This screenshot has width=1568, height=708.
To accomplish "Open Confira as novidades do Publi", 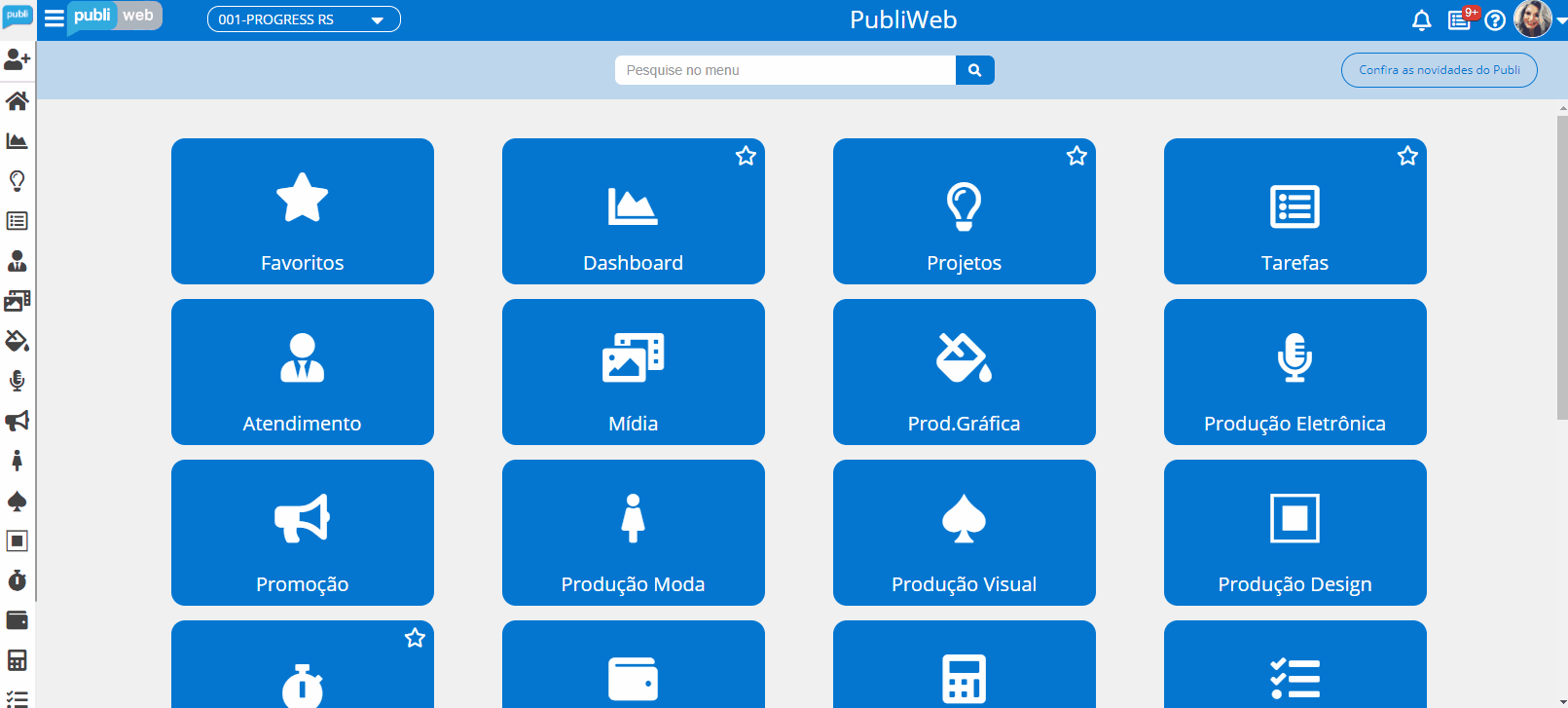I will coord(1439,70).
